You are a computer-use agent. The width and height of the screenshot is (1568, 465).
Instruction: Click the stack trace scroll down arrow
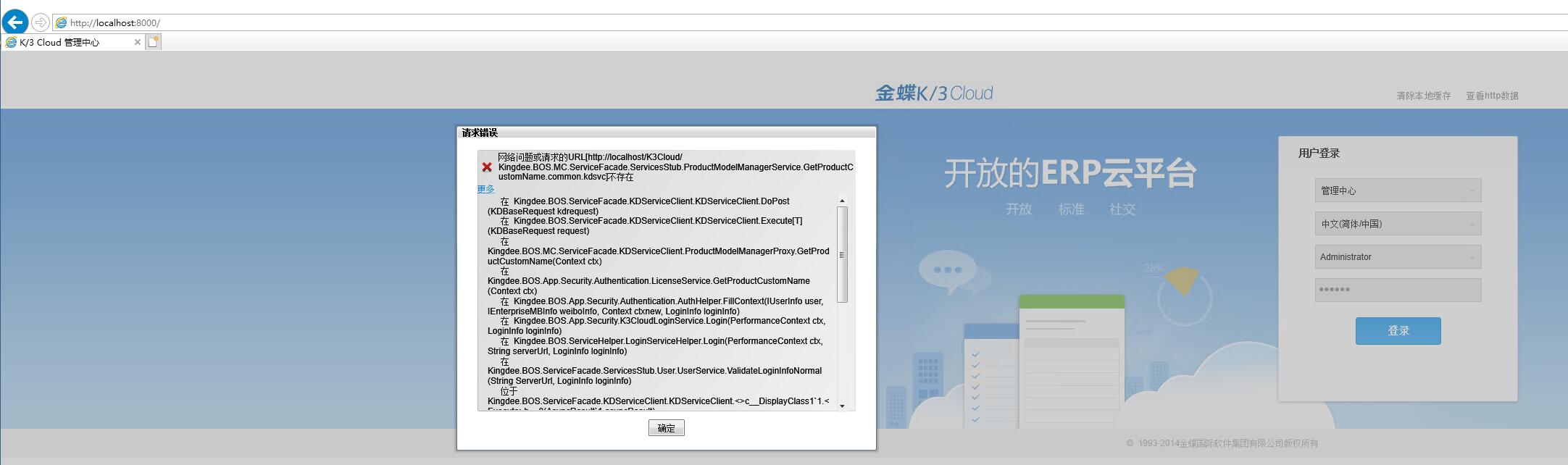842,406
